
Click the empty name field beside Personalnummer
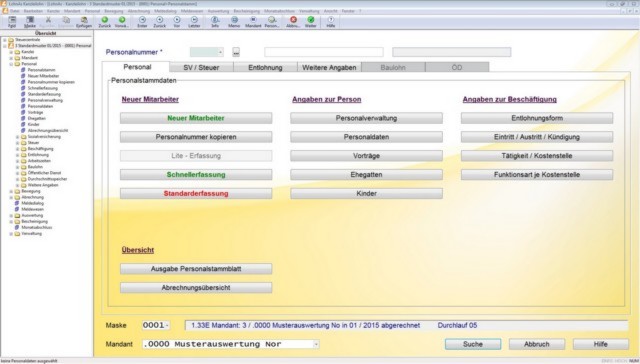click(x=324, y=52)
